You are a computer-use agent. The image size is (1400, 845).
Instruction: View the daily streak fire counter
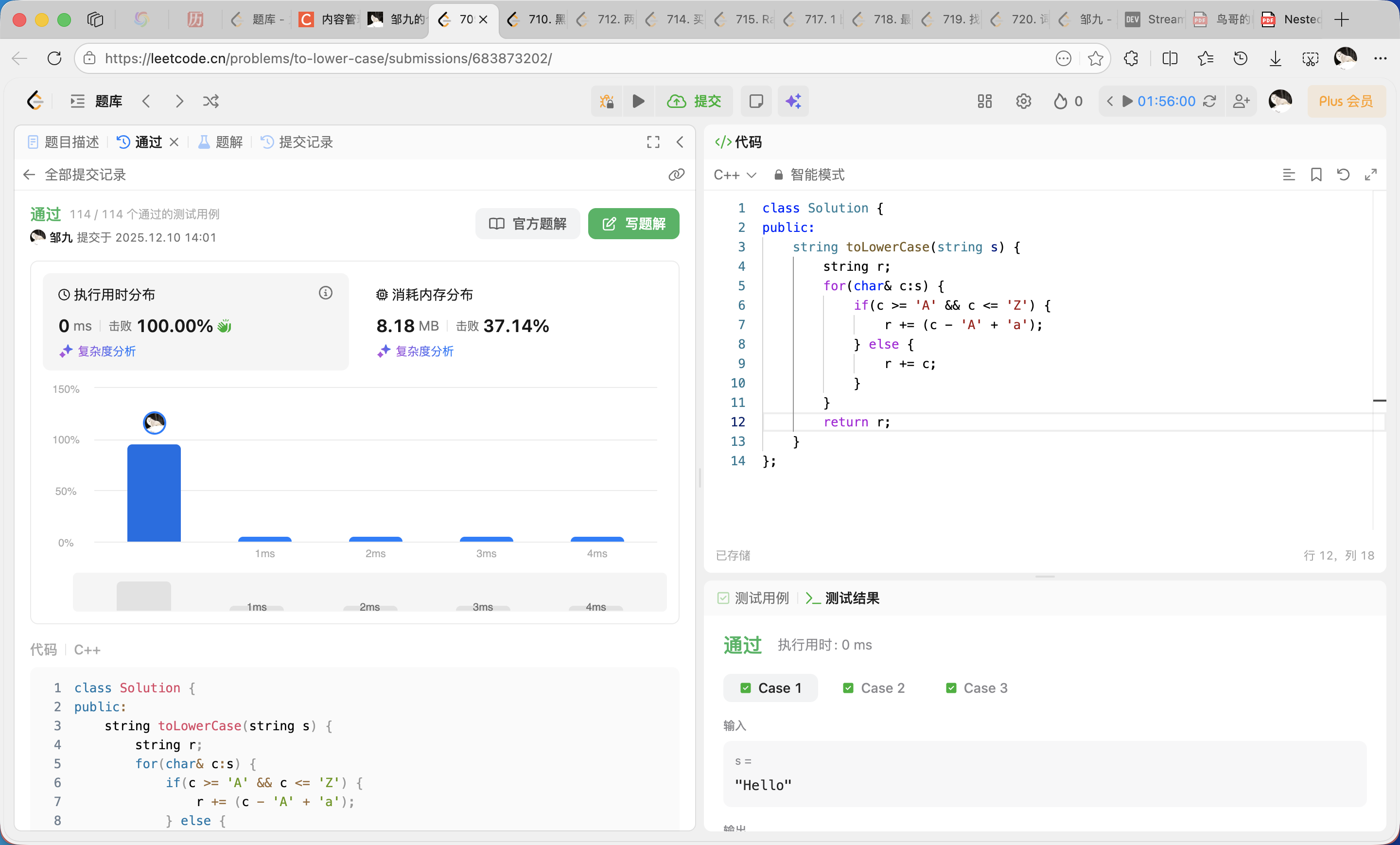click(x=1067, y=101)
